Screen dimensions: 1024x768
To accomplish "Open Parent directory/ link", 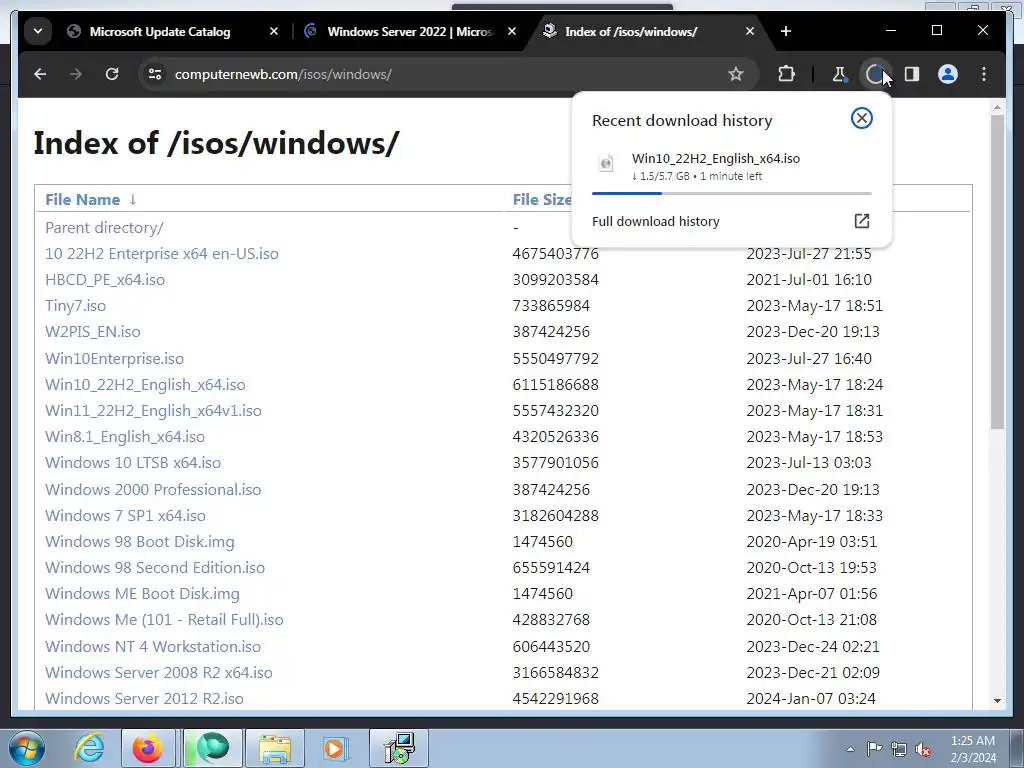I will pos(104,228).
